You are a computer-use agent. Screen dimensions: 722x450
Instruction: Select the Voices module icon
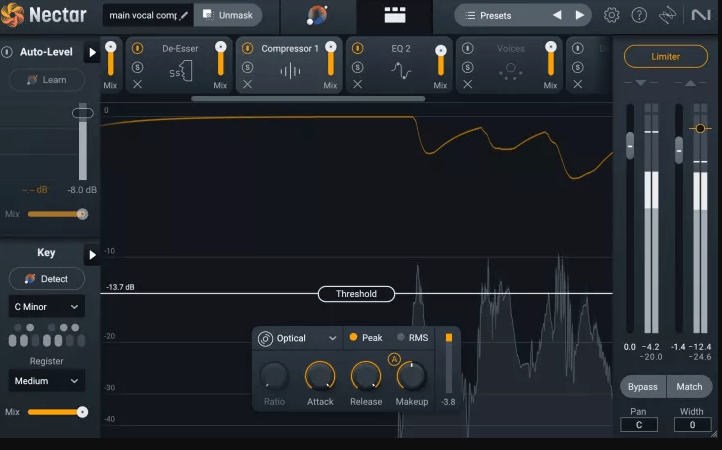pos(510,71)
